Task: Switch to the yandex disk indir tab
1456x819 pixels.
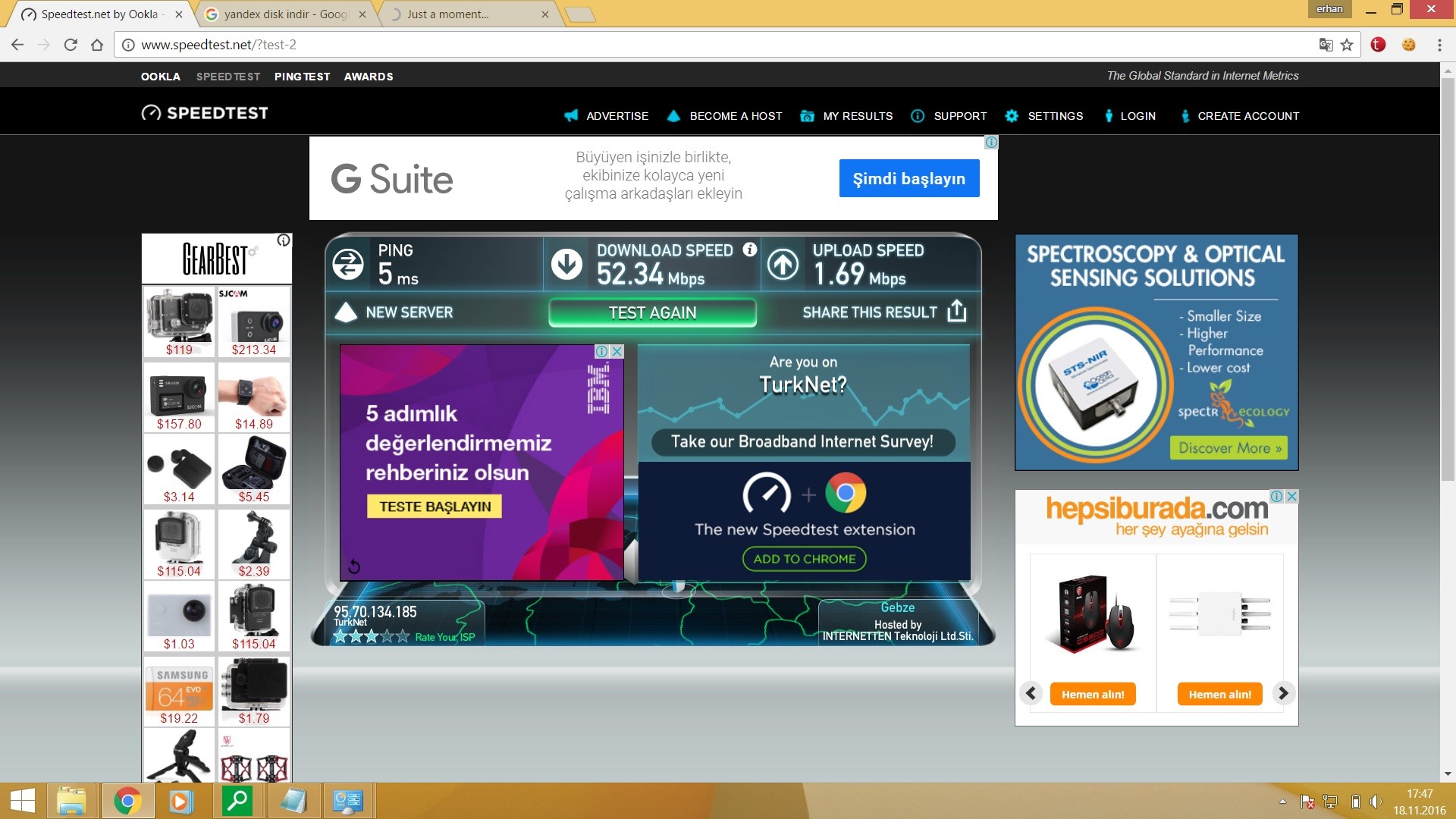Action: click(286, 14)
